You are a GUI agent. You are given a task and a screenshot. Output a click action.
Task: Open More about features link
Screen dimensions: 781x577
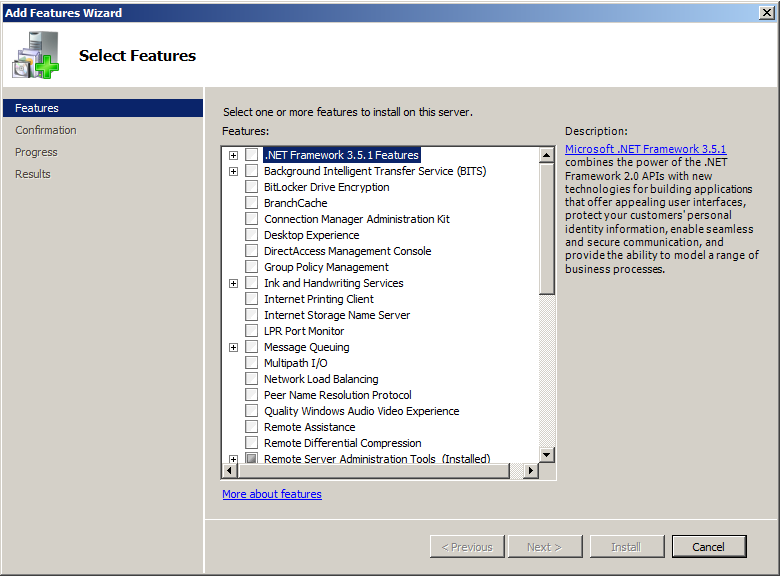tap(272, 494)
